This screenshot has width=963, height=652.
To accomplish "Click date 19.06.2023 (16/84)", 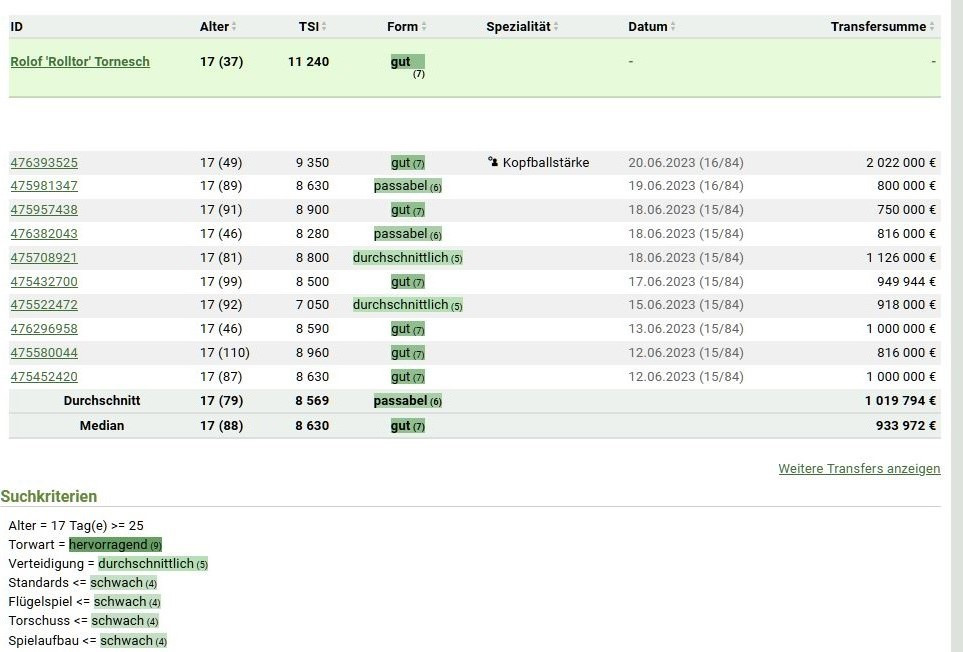I will [x=685, y=185].
